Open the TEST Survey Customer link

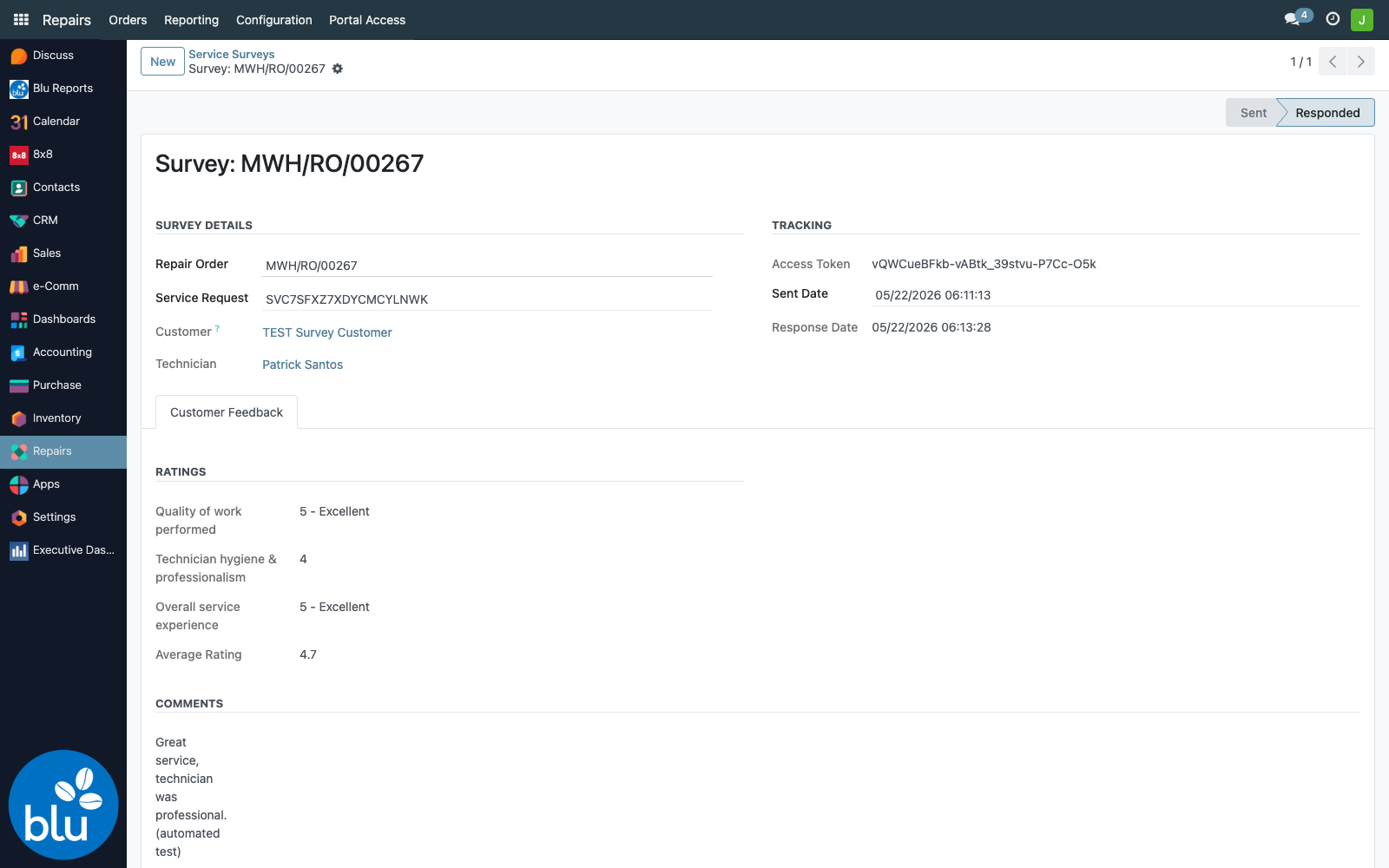click(327, 332)
